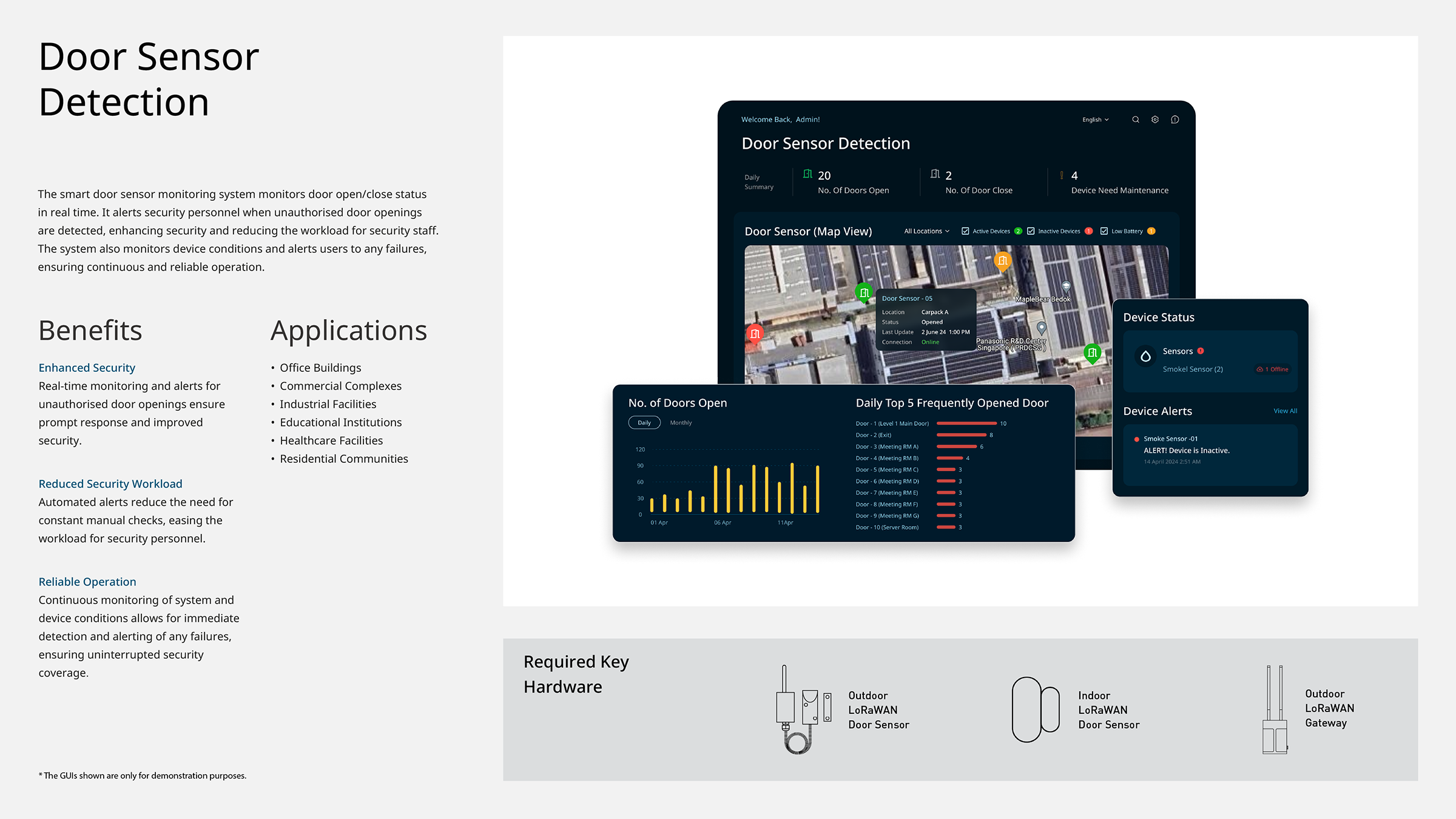
Task: Click the search magnifier icon in dashboard header
Action: tap(1135, 120)
